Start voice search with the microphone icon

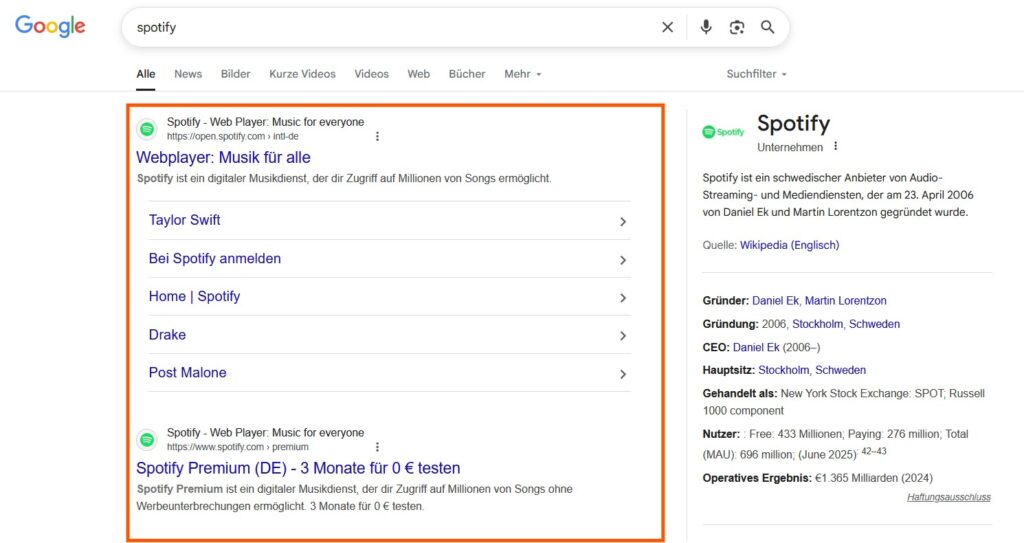pyautogui.click(x=706, y=27)
